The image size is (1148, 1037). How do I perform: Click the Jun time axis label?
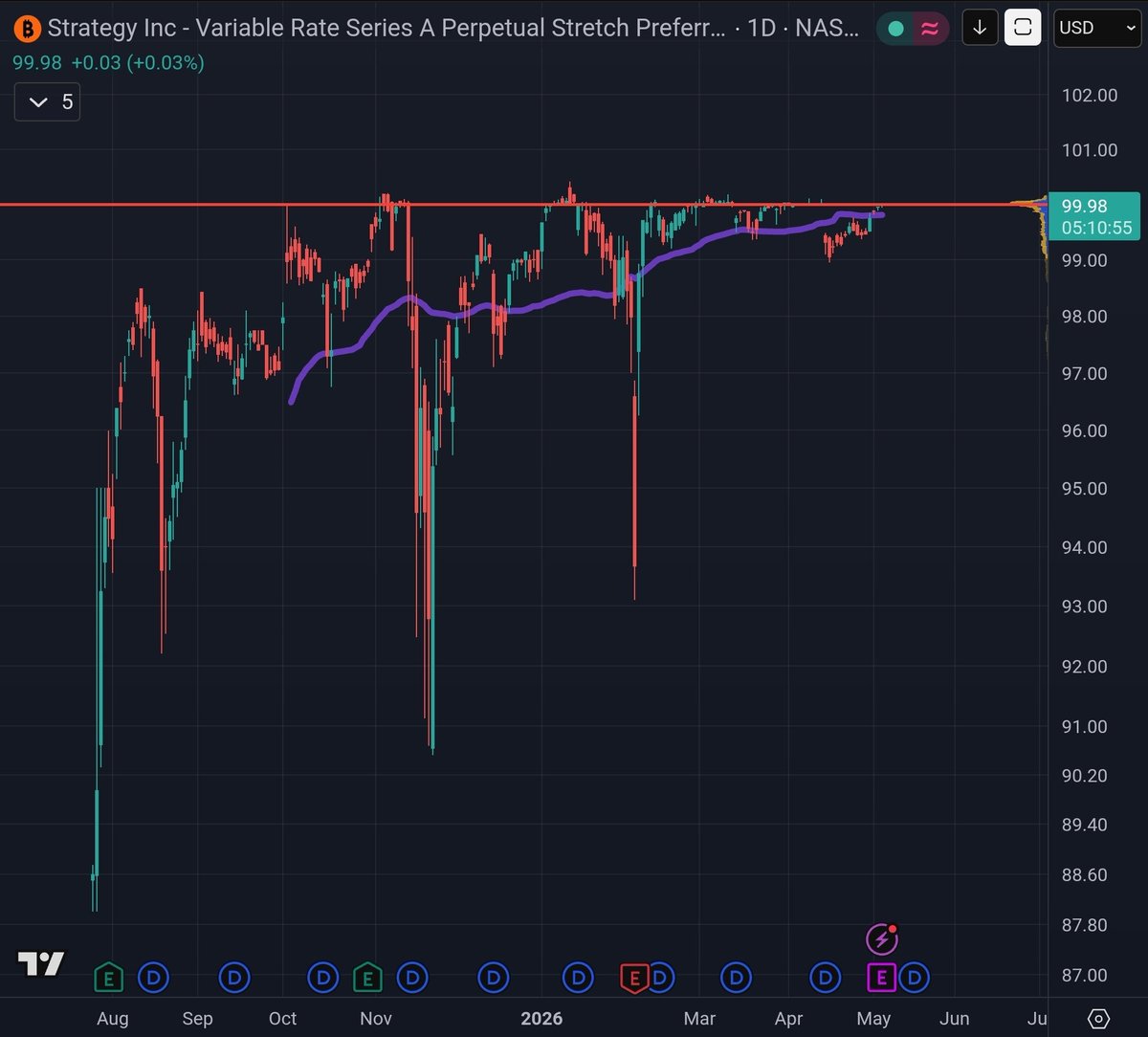(955, 1018)
